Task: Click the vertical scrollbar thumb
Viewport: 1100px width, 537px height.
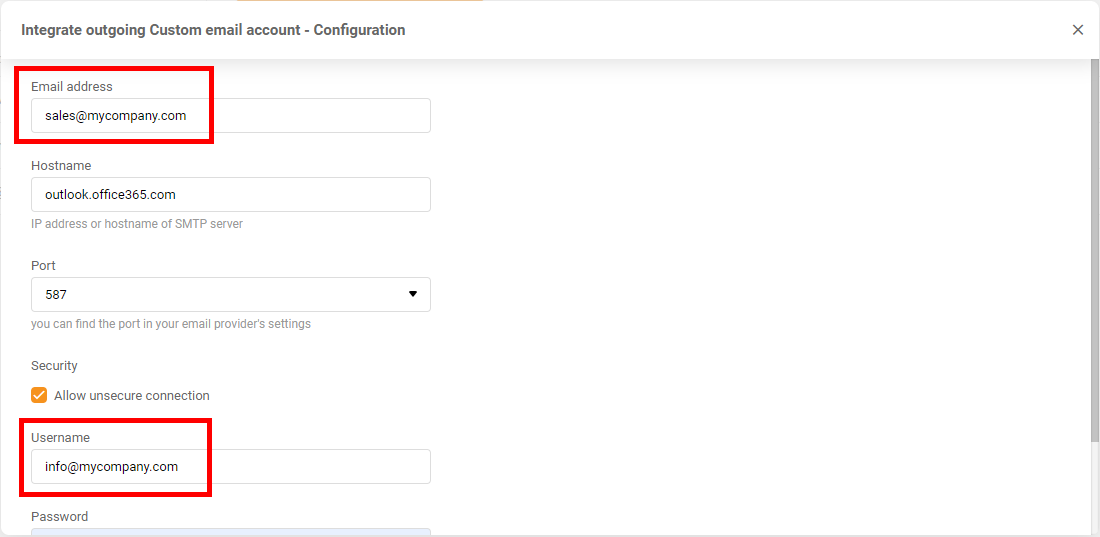Action: pyautogui.click(x=1094, y=250)
